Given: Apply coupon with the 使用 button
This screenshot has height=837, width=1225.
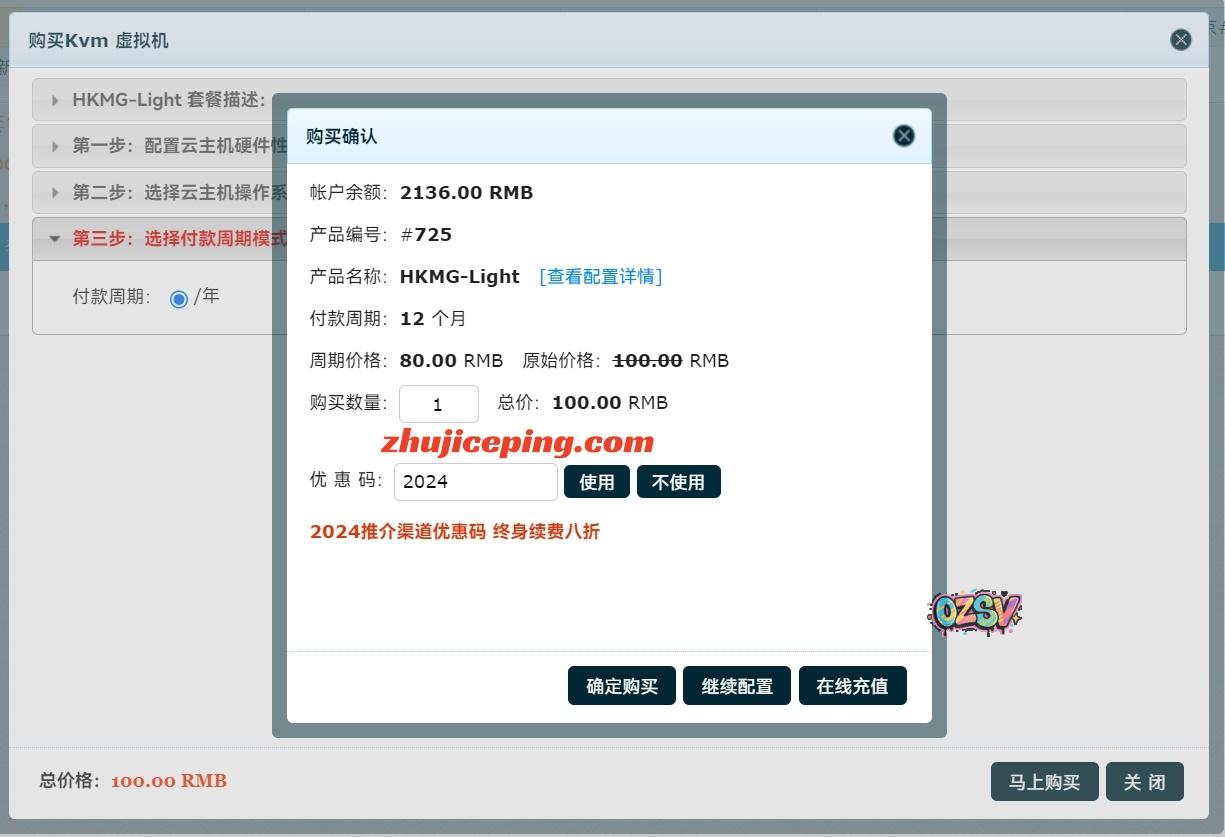Looking at the screenshot, I should (x=596, y=482).
